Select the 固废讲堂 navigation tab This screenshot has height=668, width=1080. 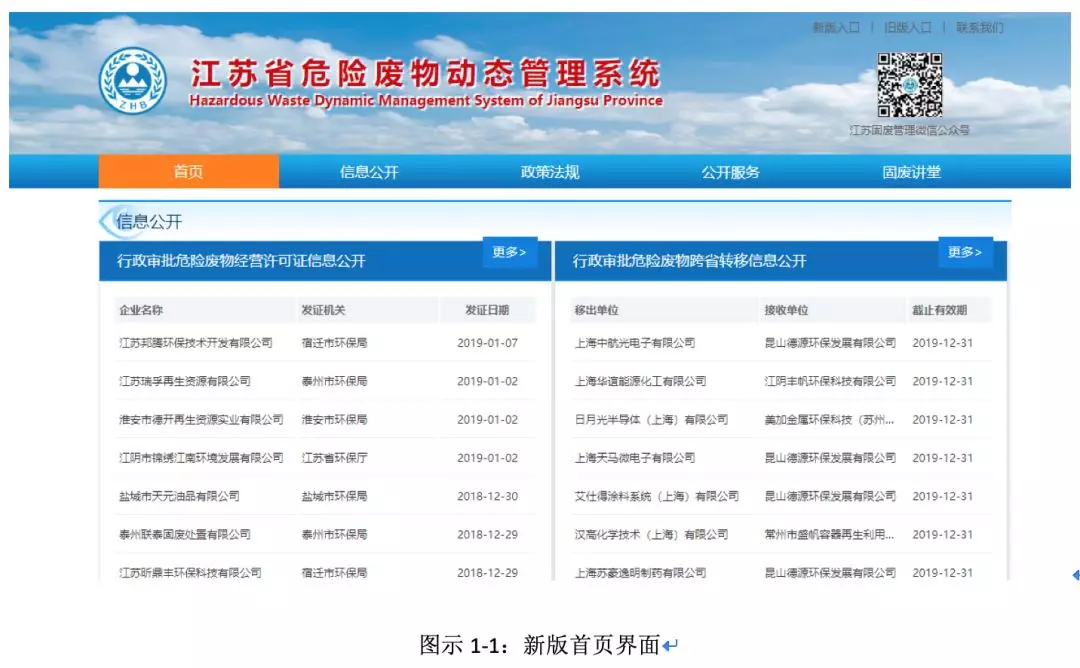pyautogui.click(x=911, y=172)
